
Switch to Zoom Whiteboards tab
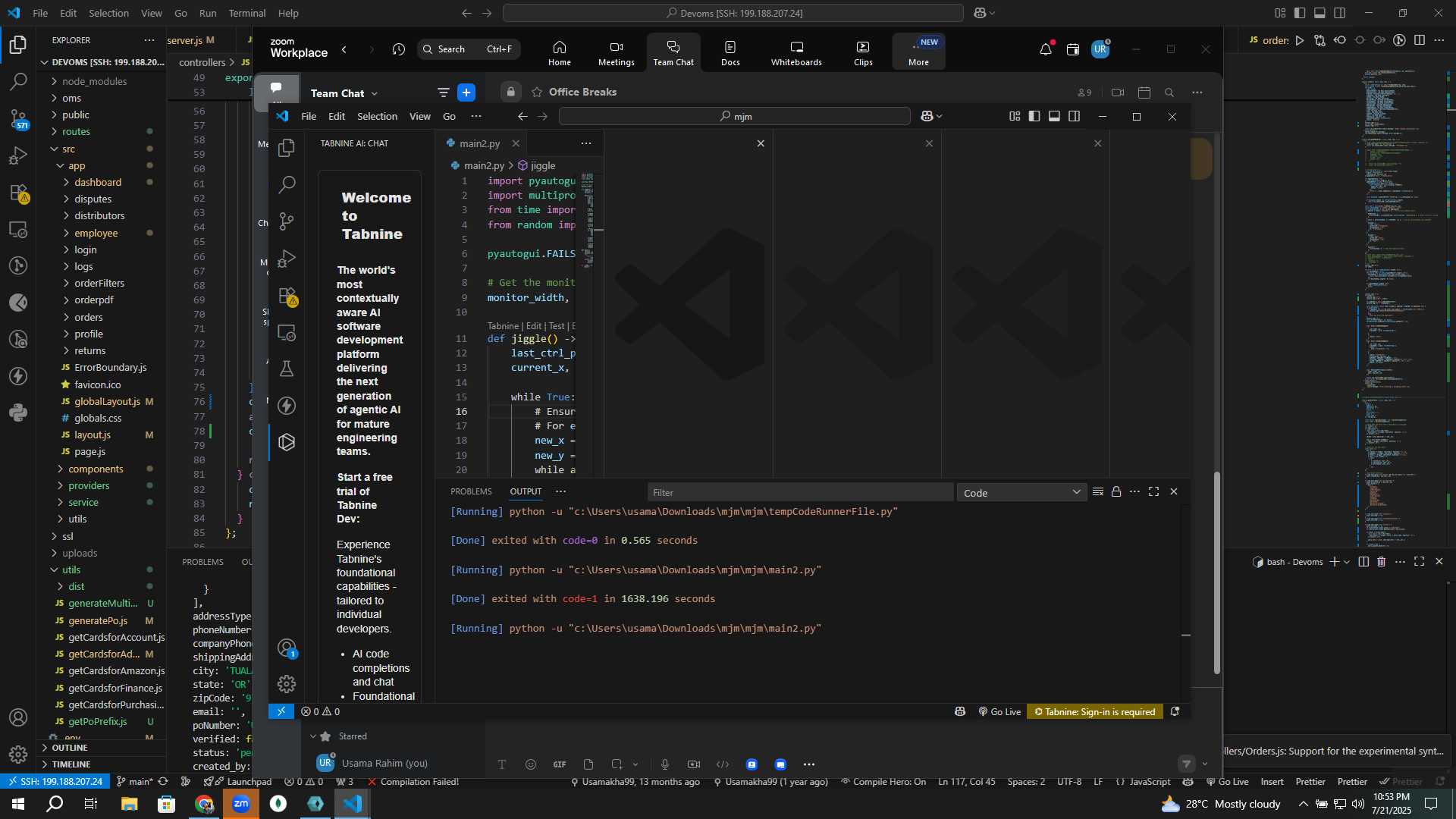pos(796,52)
